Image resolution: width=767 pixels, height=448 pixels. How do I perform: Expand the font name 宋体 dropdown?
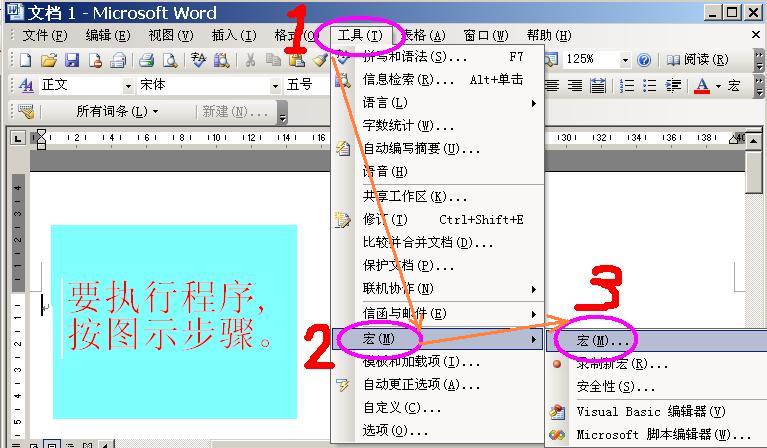coord(275,86)
